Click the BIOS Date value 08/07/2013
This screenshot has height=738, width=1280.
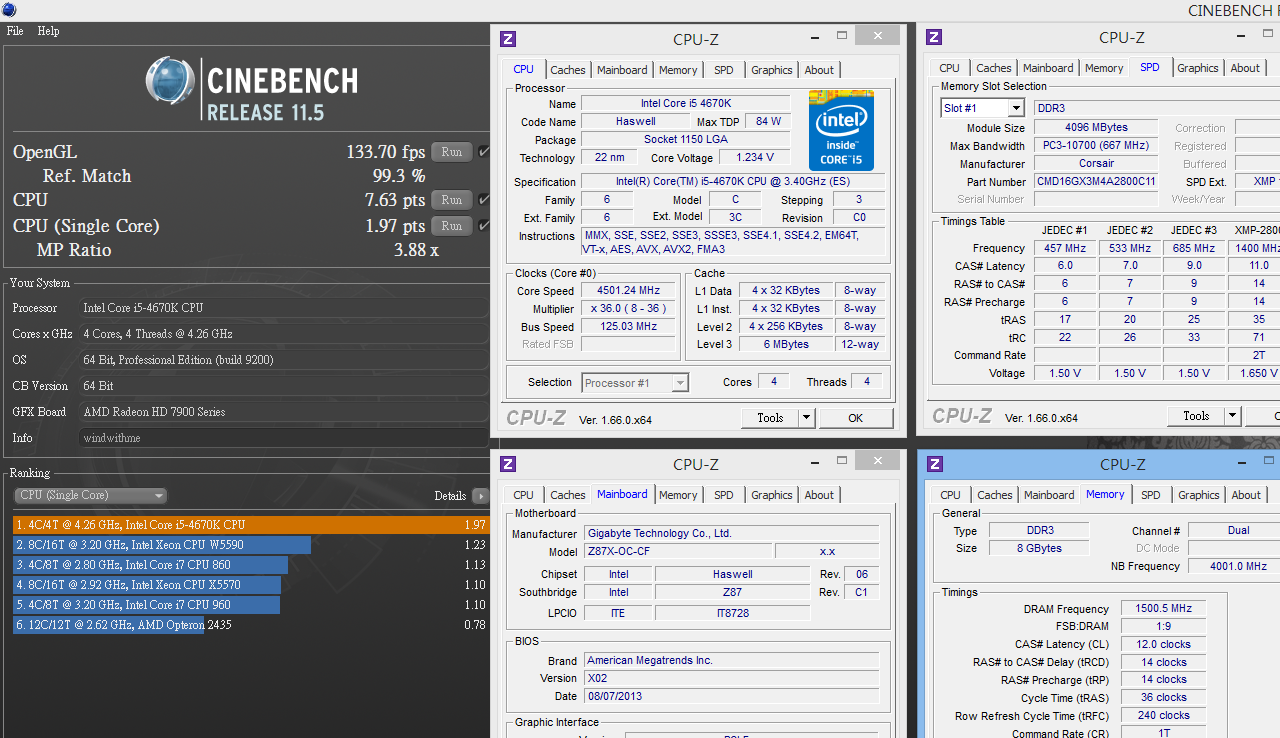tap(731, 696)
